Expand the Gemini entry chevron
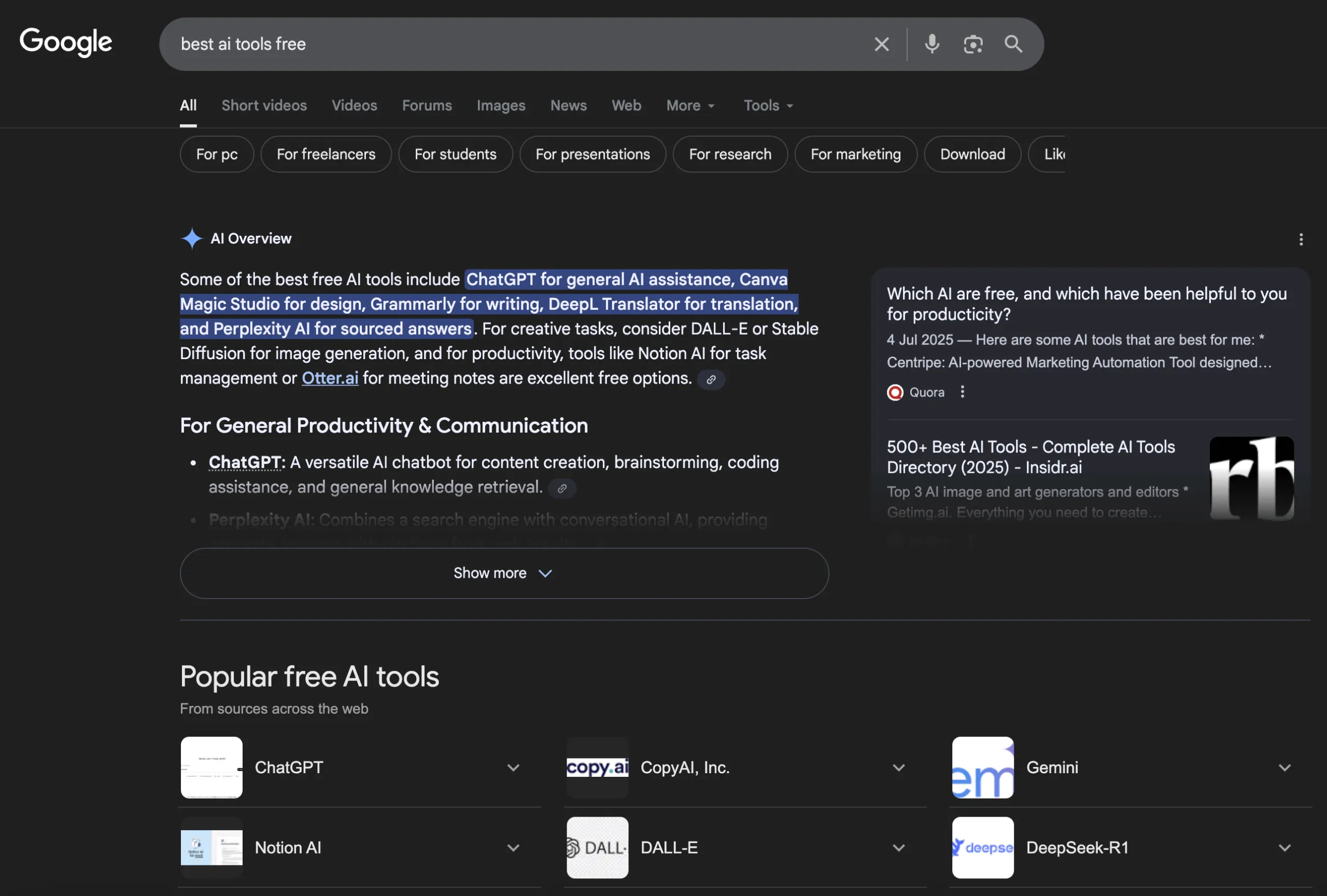1327x896 pixels. [x=1284, y=768]
